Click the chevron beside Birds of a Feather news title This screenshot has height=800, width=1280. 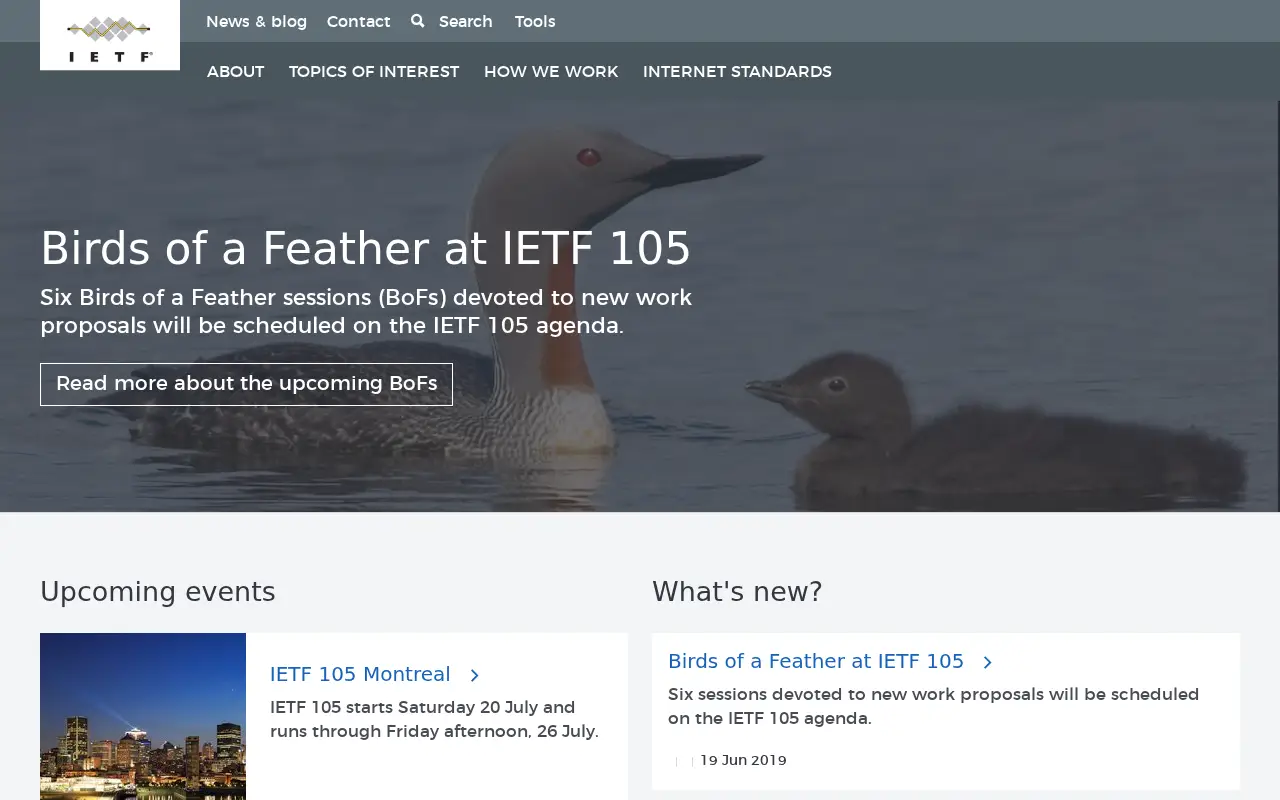point(987,662)
